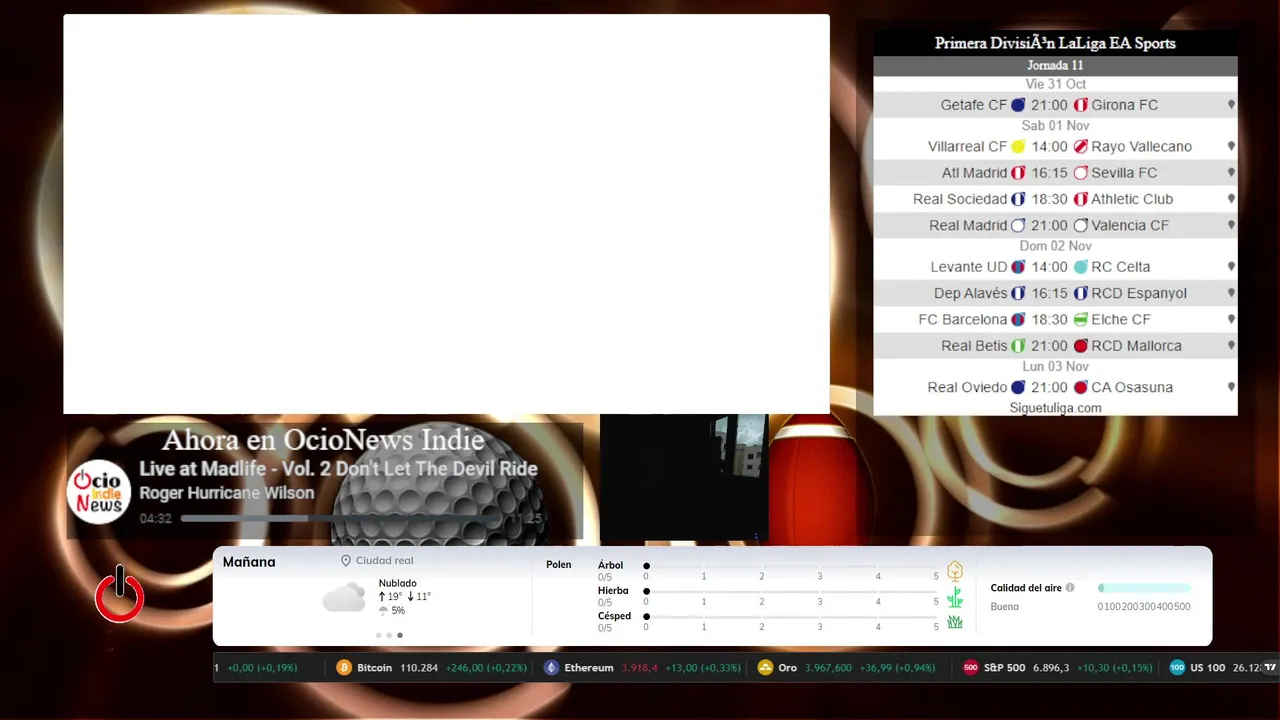Viewport: 1280px width, 720px height.
Task: Click the Valencia CF team name
Action: coord(1130,226)
